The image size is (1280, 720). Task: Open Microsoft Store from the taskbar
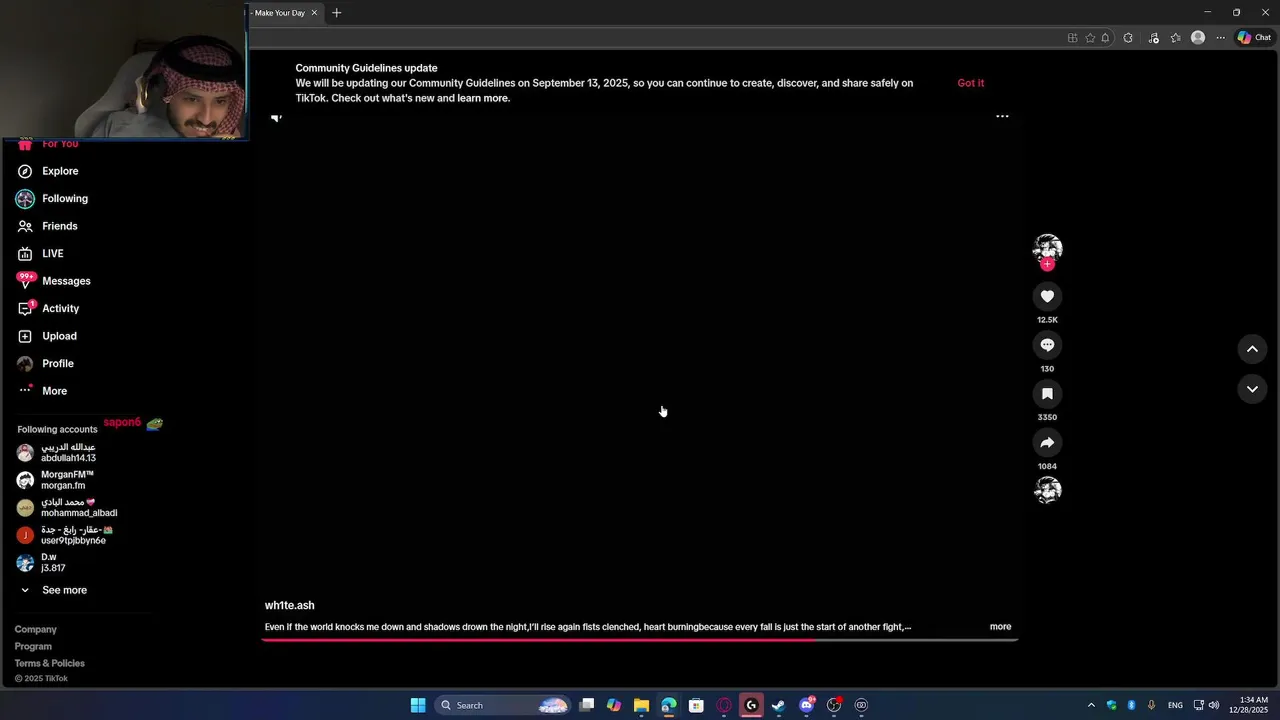click(x=696, y=705)
